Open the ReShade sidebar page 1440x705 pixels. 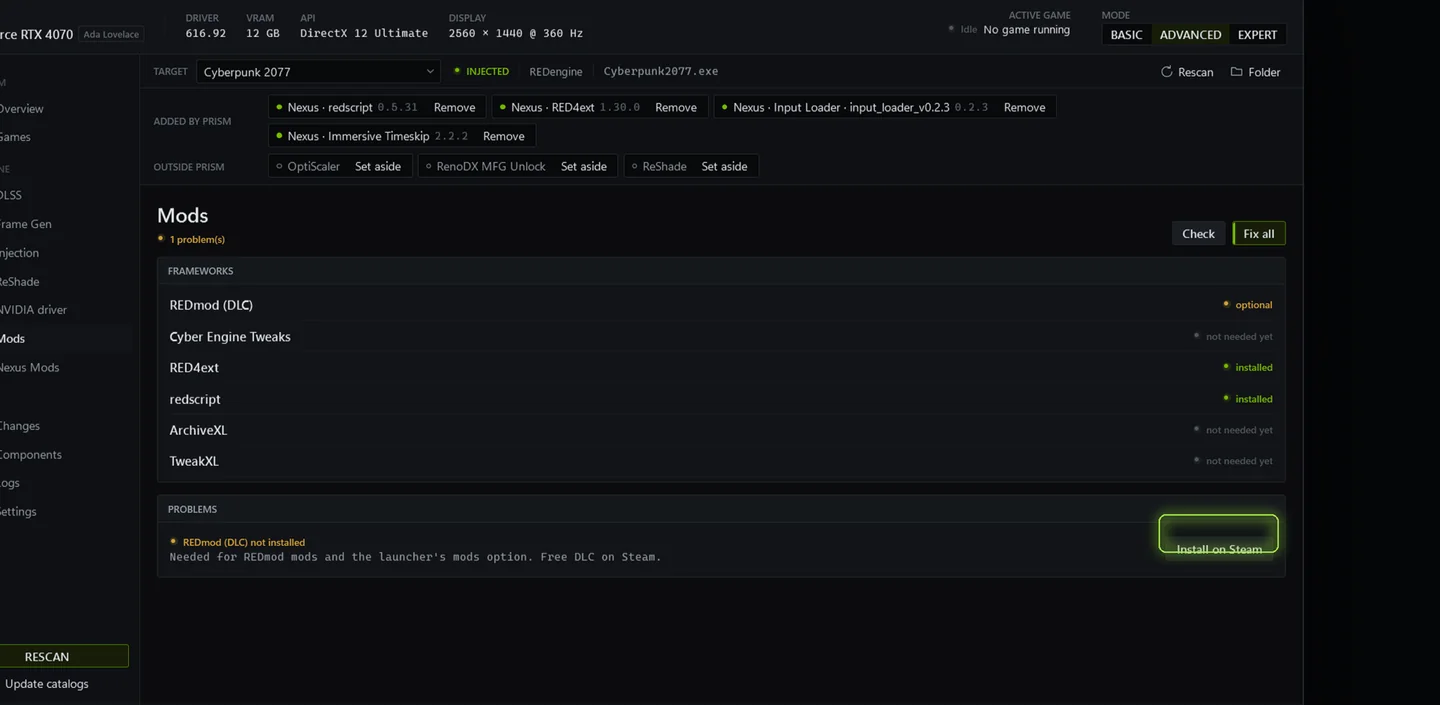tap(19, 282)
